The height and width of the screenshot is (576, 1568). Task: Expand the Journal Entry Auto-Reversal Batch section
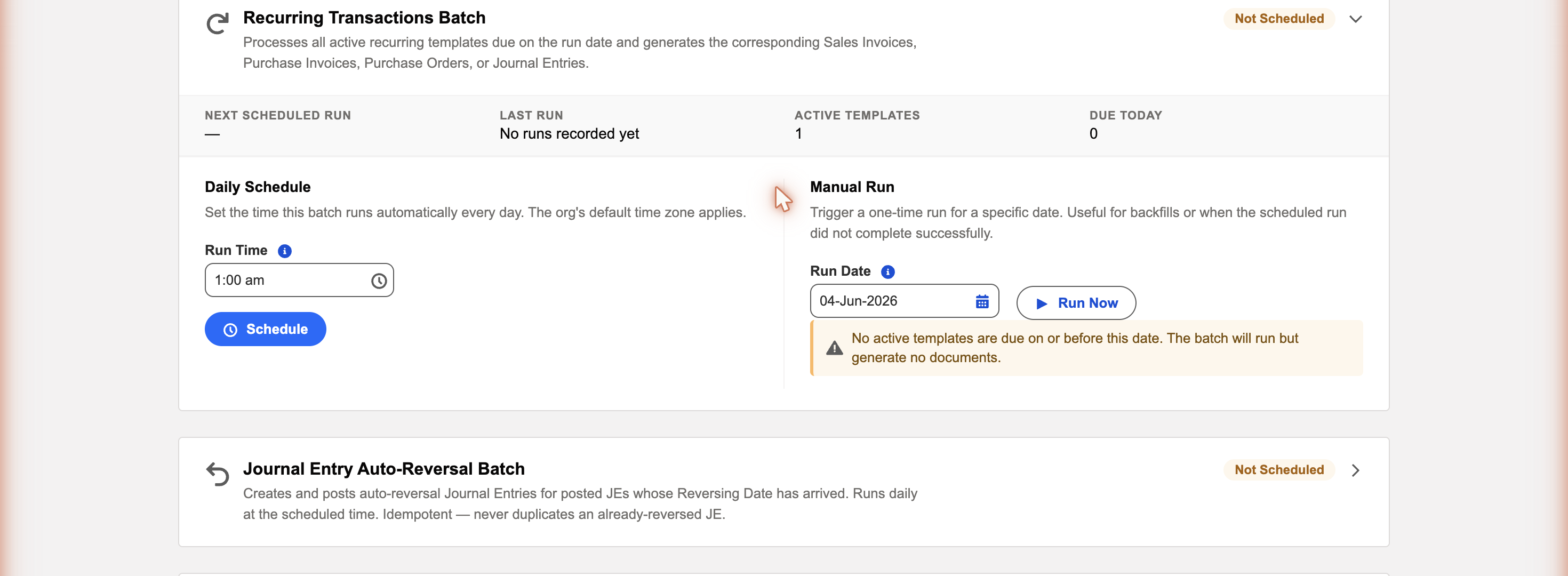click(1355, 470)
